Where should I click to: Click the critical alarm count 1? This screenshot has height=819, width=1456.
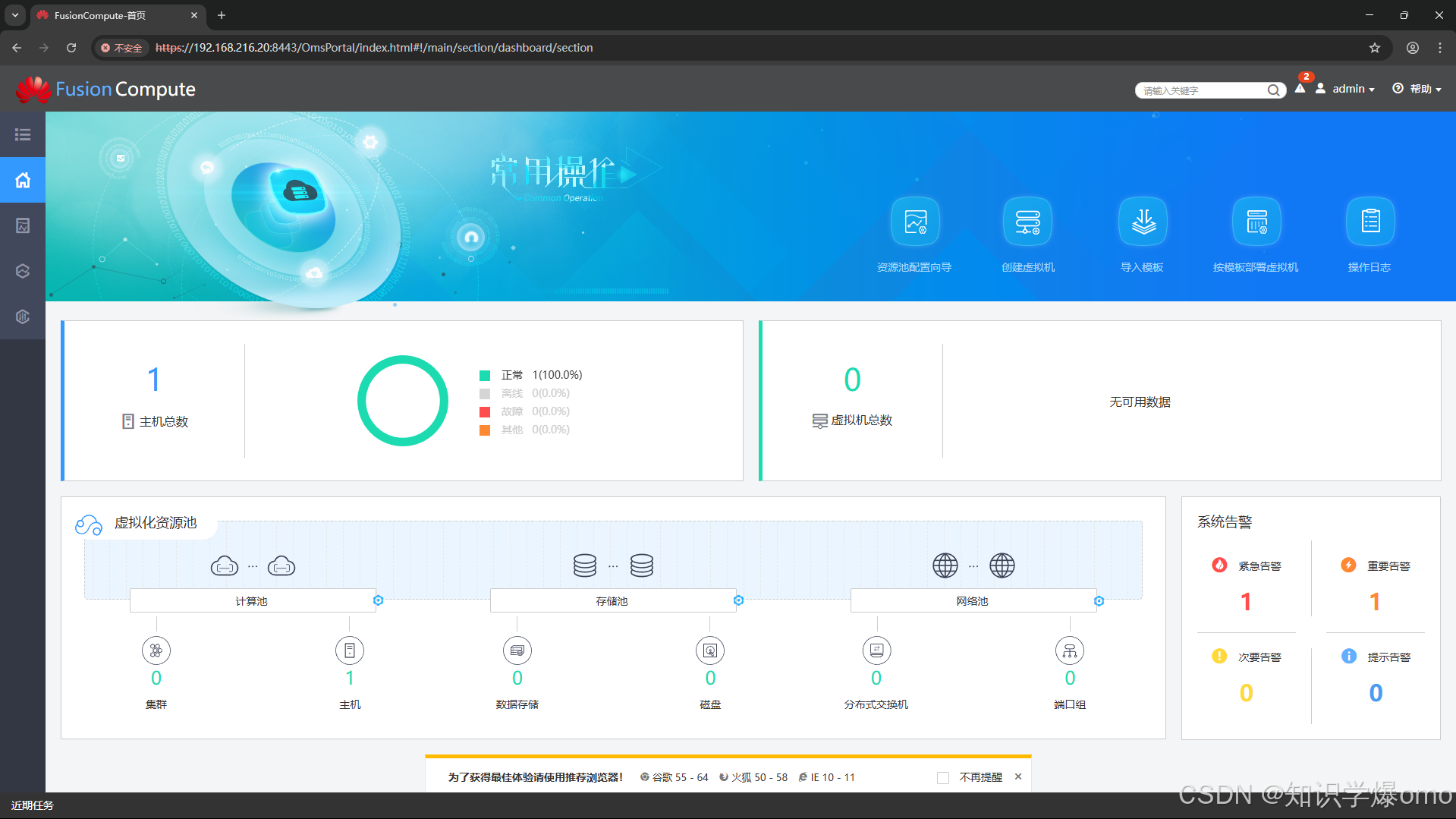pos(1246,602)
